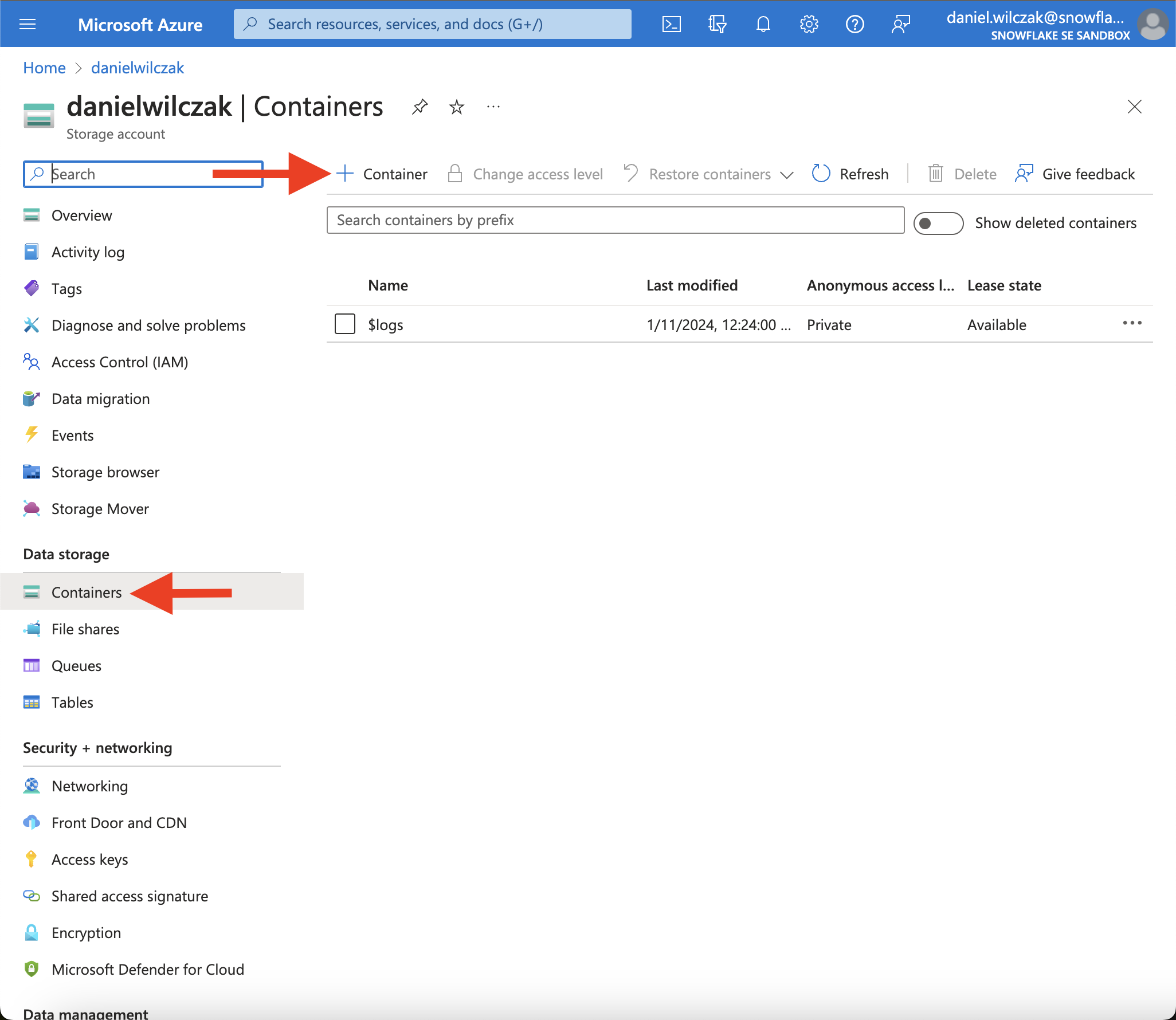The height and width of the screenshot is (1020, 1176).
Task: Open the $logs container name
Action: 386,325
